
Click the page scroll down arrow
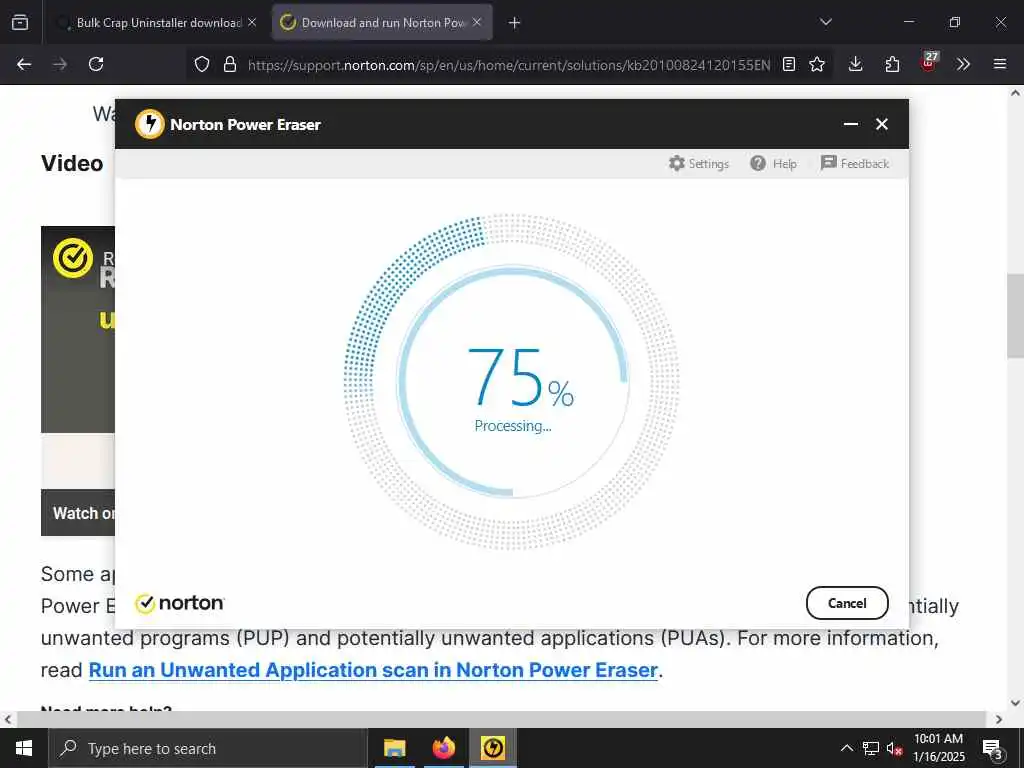[x=1015, y=703]
